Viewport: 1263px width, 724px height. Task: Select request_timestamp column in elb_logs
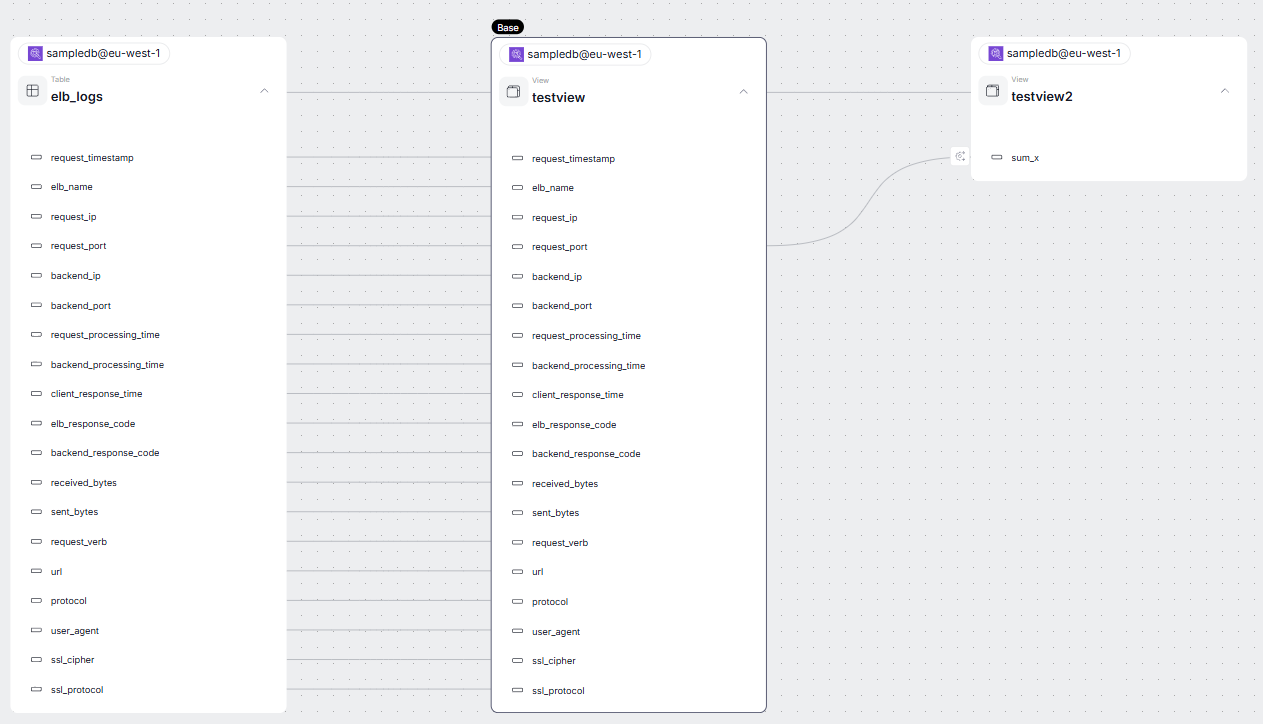pos(92,158)
